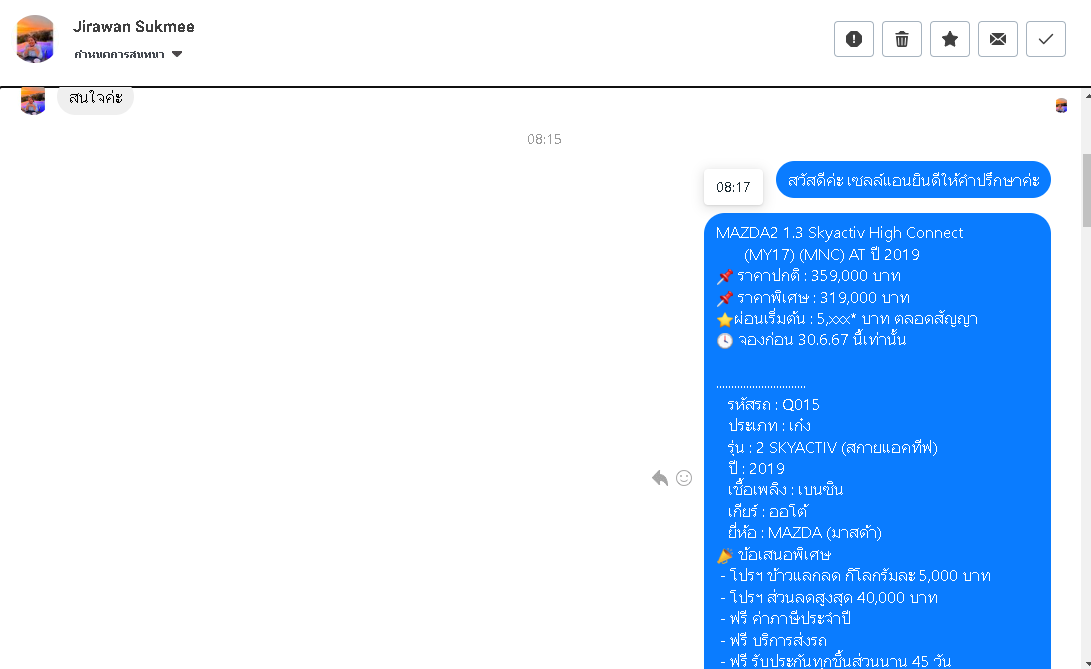1091x669 pixels.
Task: Open Jirawan Sukmee profile picture in header
Action: (35, 39)
